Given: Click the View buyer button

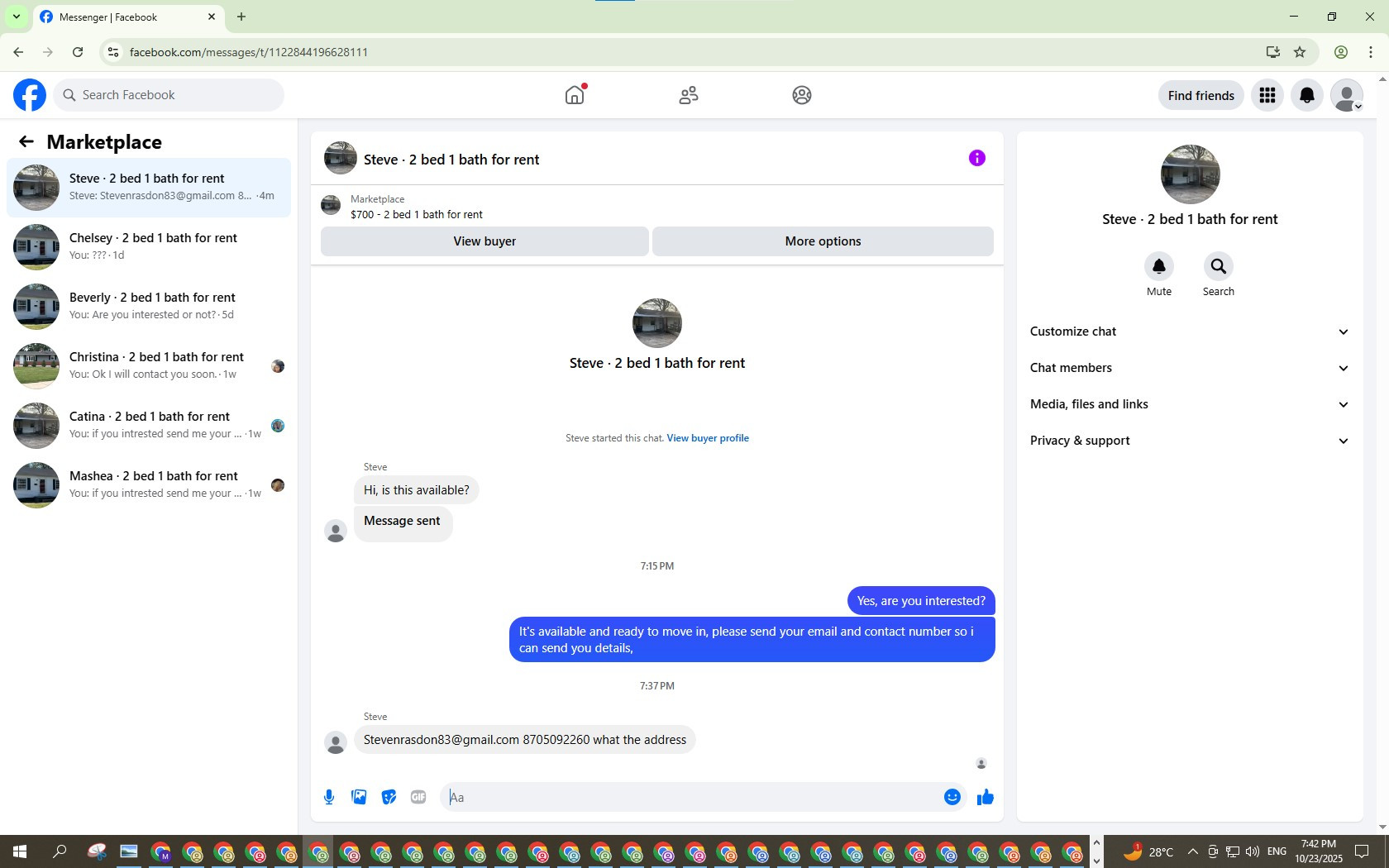Looking at the screenshot, I should [484, 241].
